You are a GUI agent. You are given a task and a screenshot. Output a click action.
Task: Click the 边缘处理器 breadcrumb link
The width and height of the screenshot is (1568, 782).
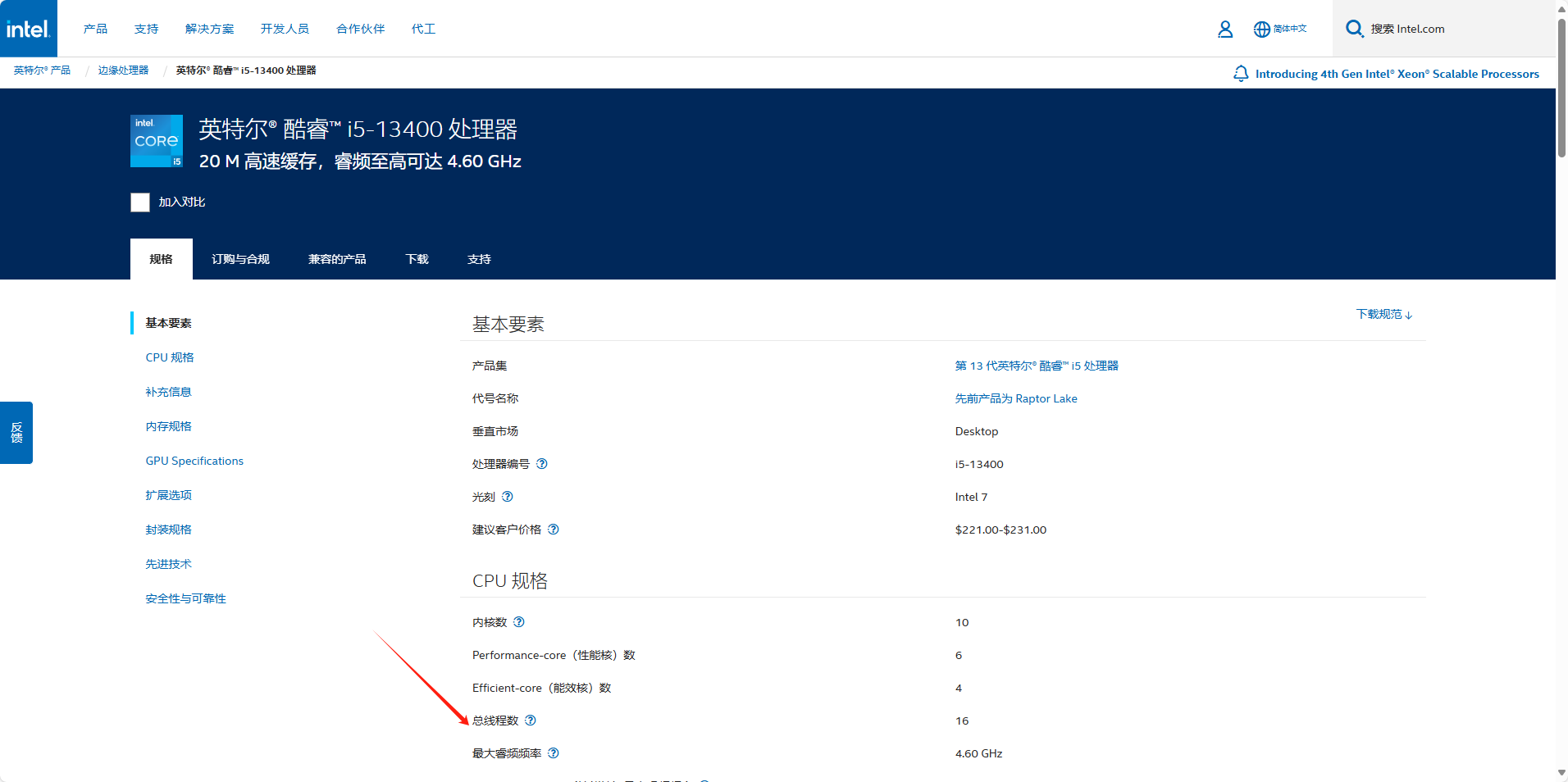coord(124,70)
